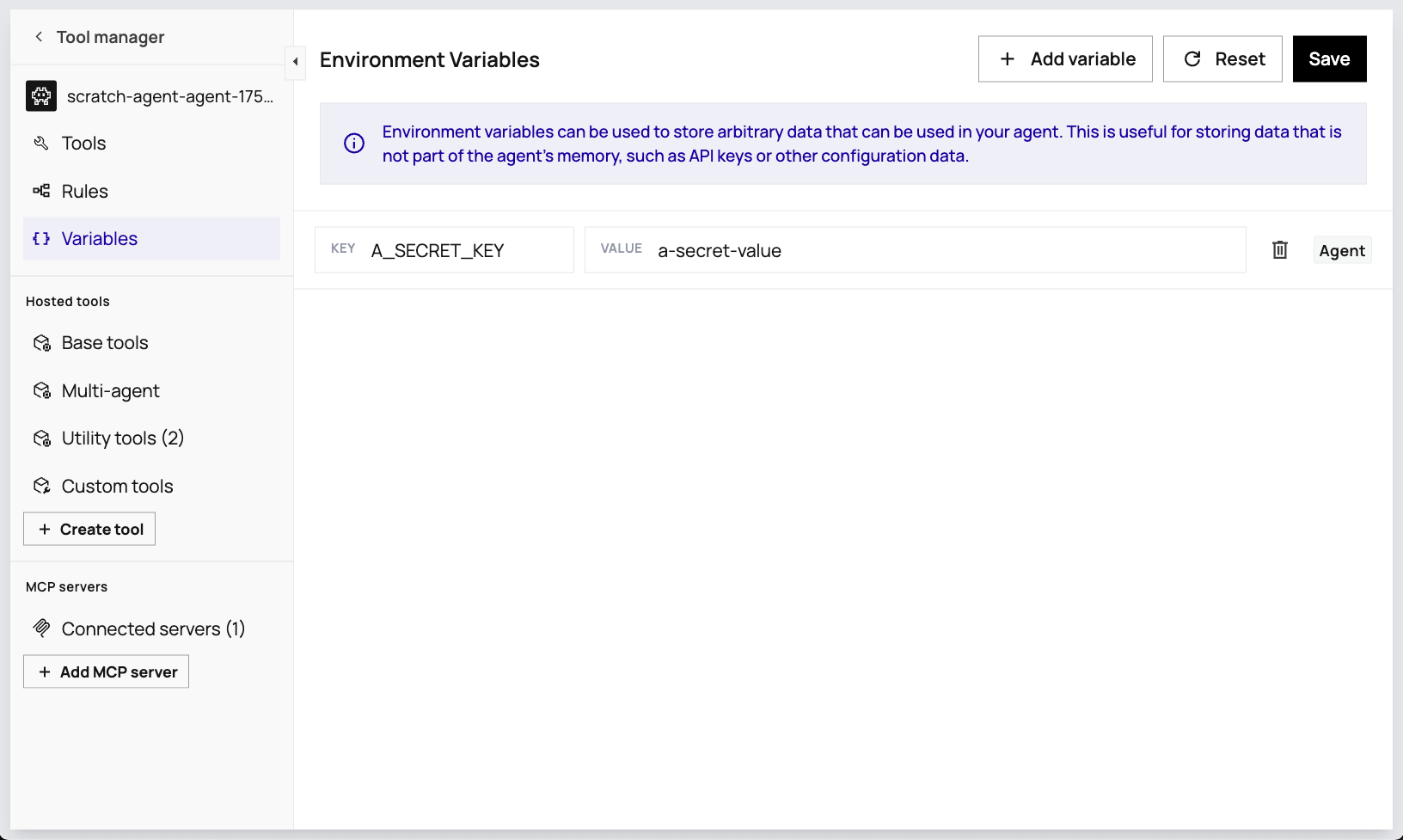The image size is (1403, 840).
Task: Click the trash icon to delete A_SECRET_KEY
Action: coord(1279,250)
